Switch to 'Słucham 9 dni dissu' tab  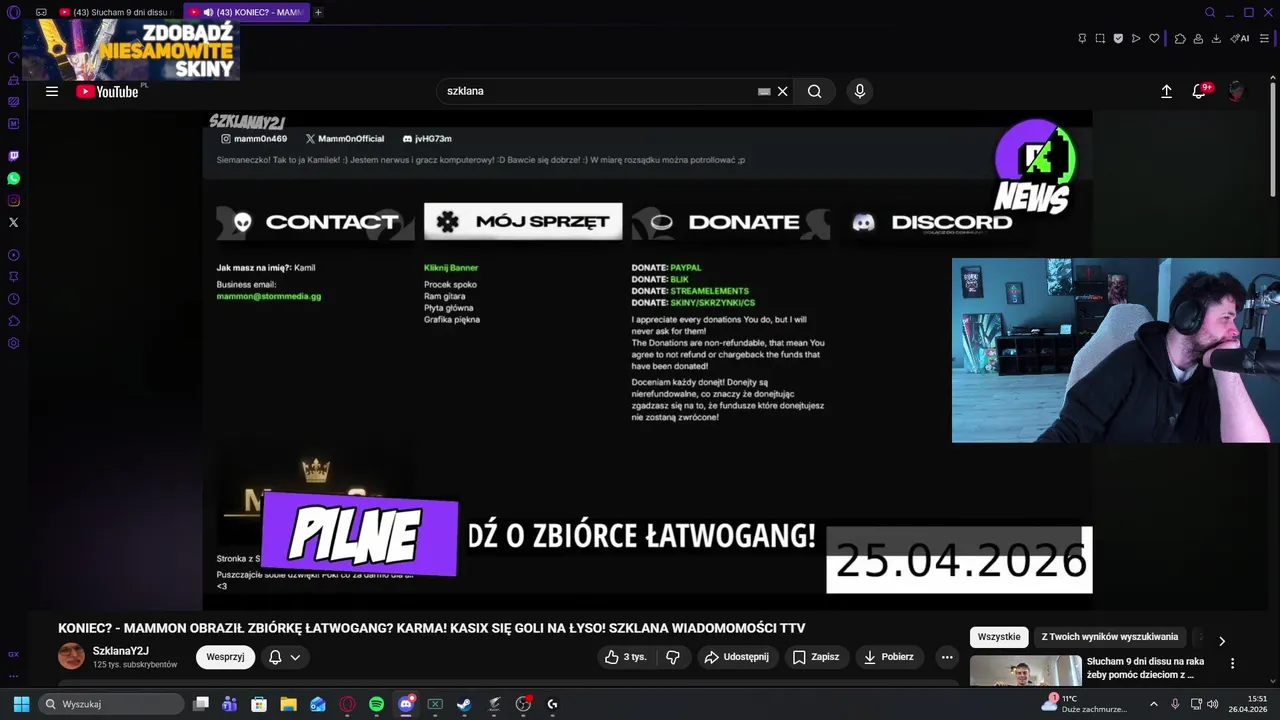pos(118,12)
